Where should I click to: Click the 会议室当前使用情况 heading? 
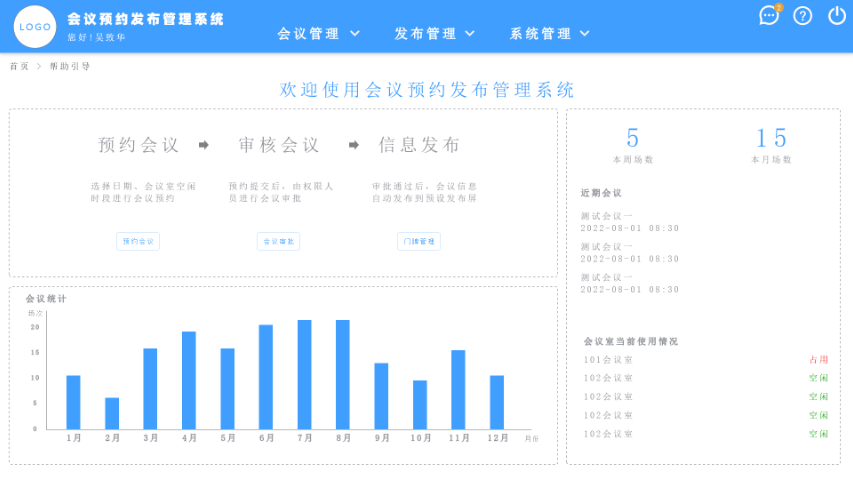click(x=631, y=342)
